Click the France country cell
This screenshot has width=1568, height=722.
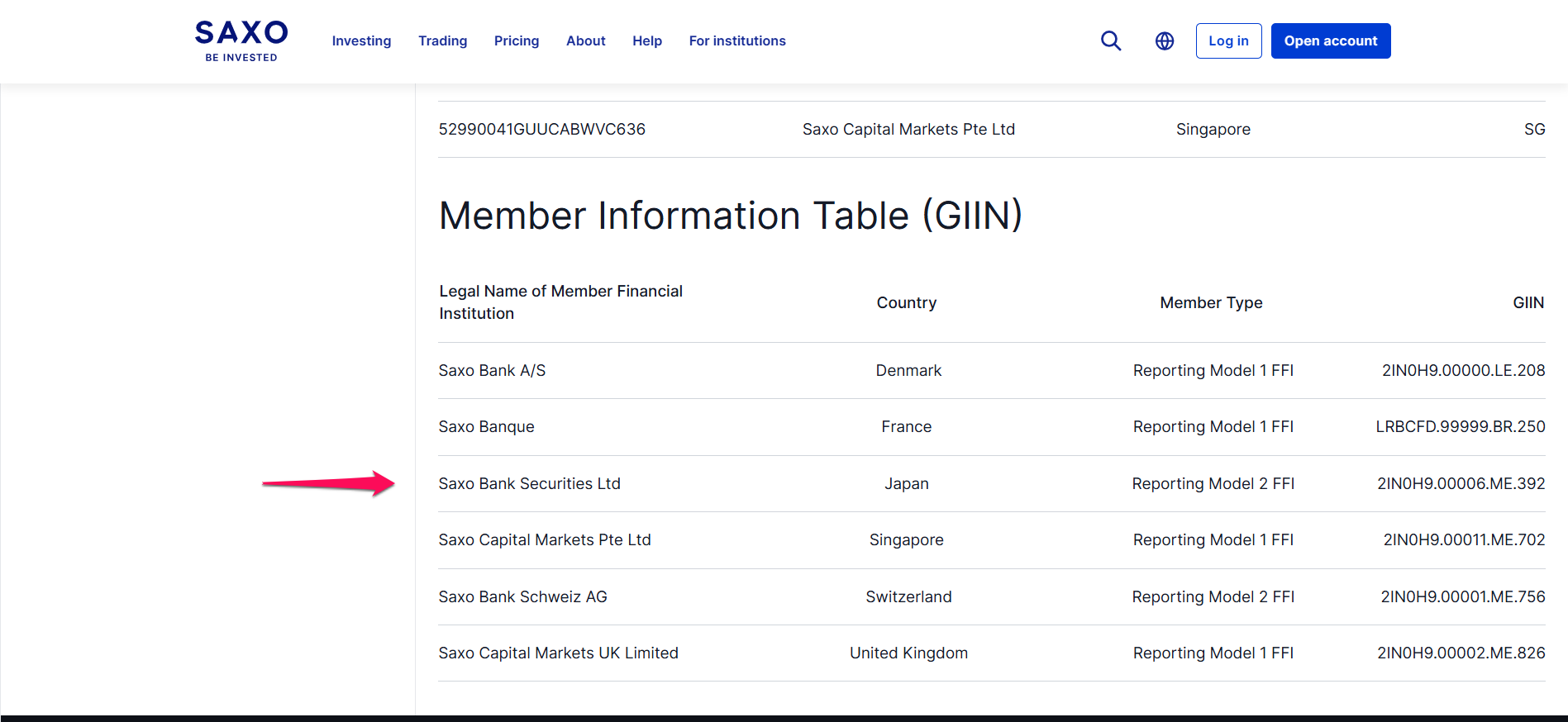point(906,426)
